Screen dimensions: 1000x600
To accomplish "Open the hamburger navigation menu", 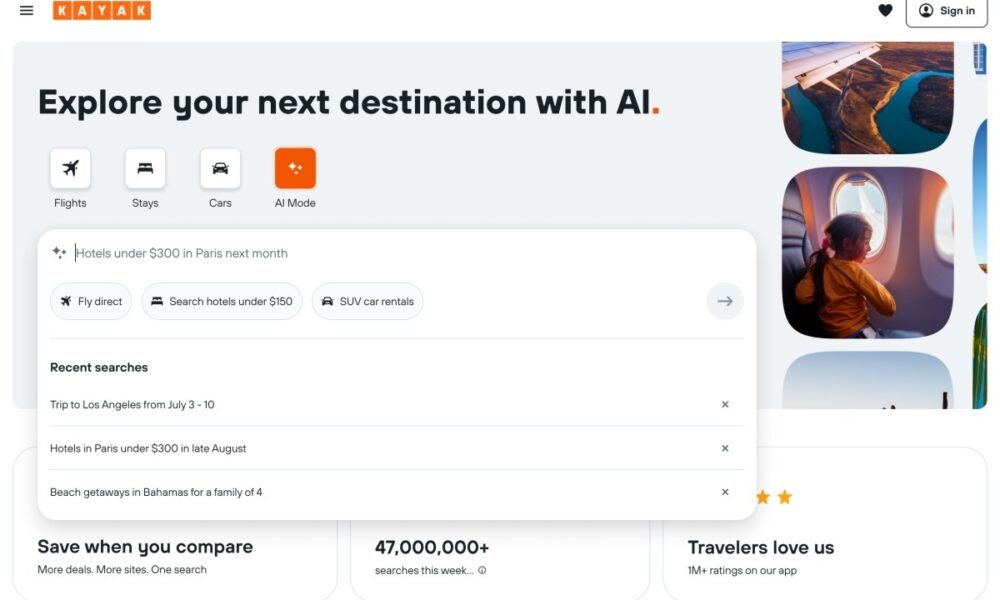I will pyautogui.click(x=27, y=11).
